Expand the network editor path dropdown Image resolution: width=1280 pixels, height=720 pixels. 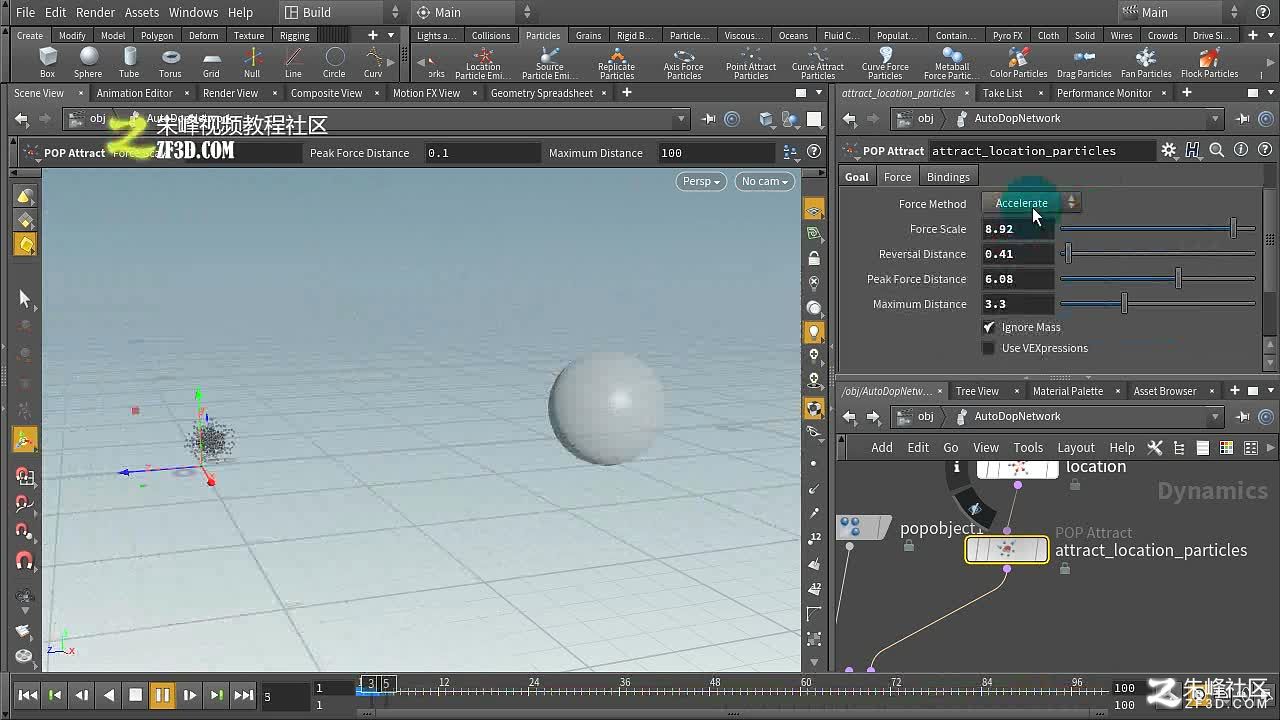click(x=1215, y=416)
